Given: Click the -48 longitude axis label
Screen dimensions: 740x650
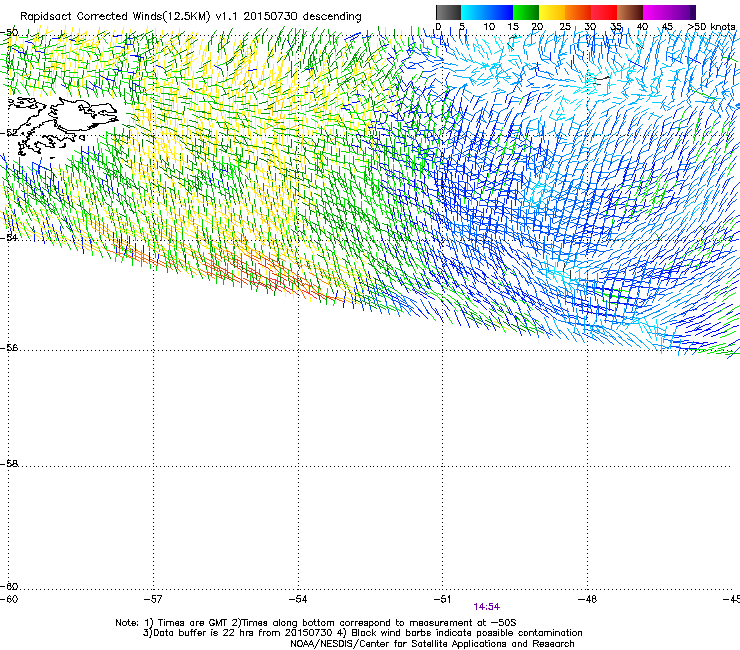Looking at the screenshot, I should tap(587, 599).
